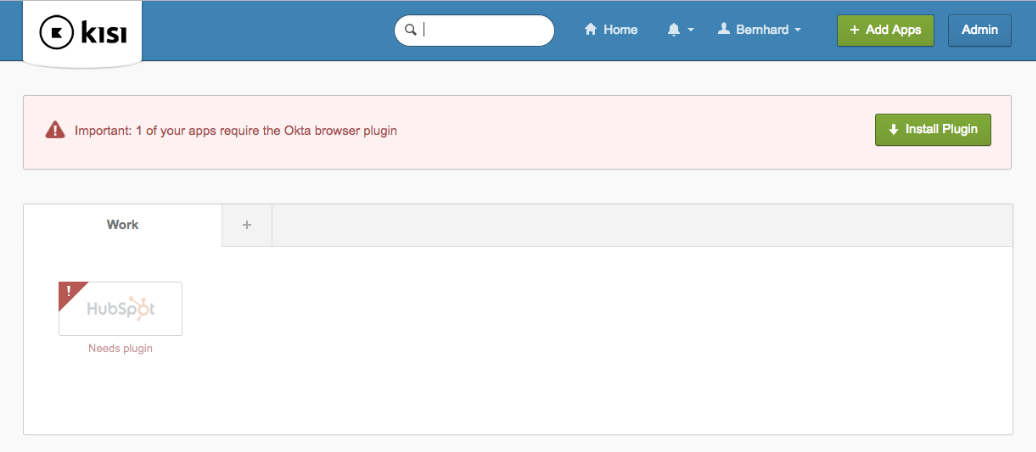This screenshot has height=452, width=1036.
Task: Click the Add Apps button
Action: pos(885,30)
